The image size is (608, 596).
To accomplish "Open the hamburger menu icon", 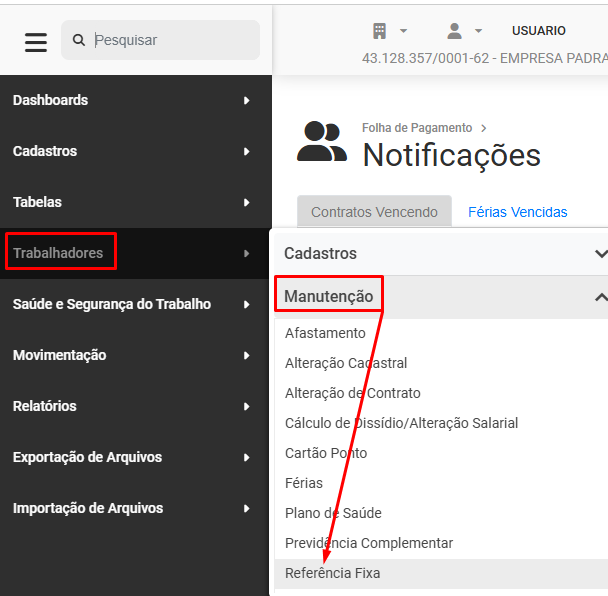I will coord(36,42).
